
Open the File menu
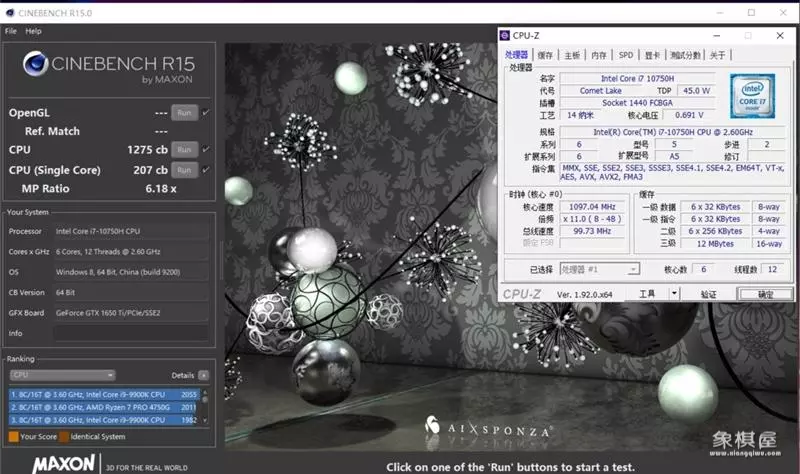(11, 31)
